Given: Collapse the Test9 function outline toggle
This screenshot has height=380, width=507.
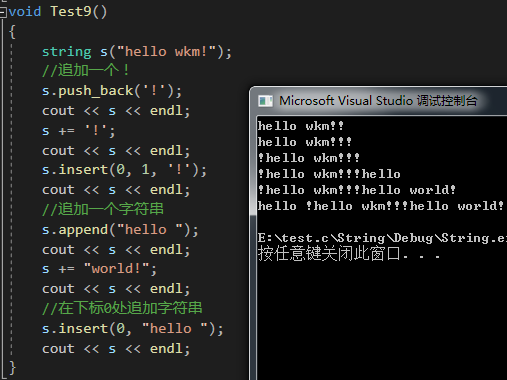Looking at the screenshot, I should 3,12.
